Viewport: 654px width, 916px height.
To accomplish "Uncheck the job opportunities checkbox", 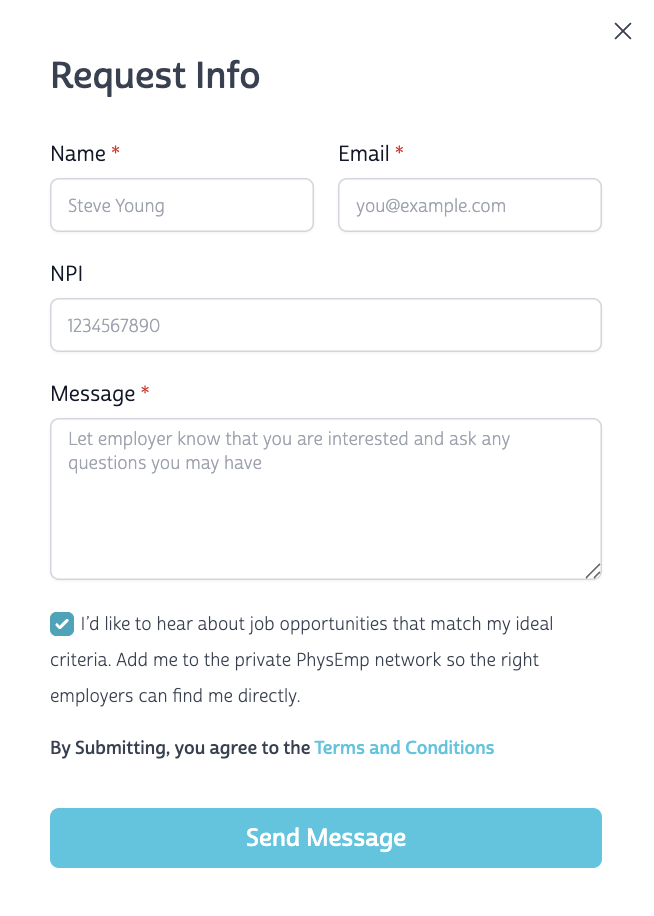I will pos(62,625).
